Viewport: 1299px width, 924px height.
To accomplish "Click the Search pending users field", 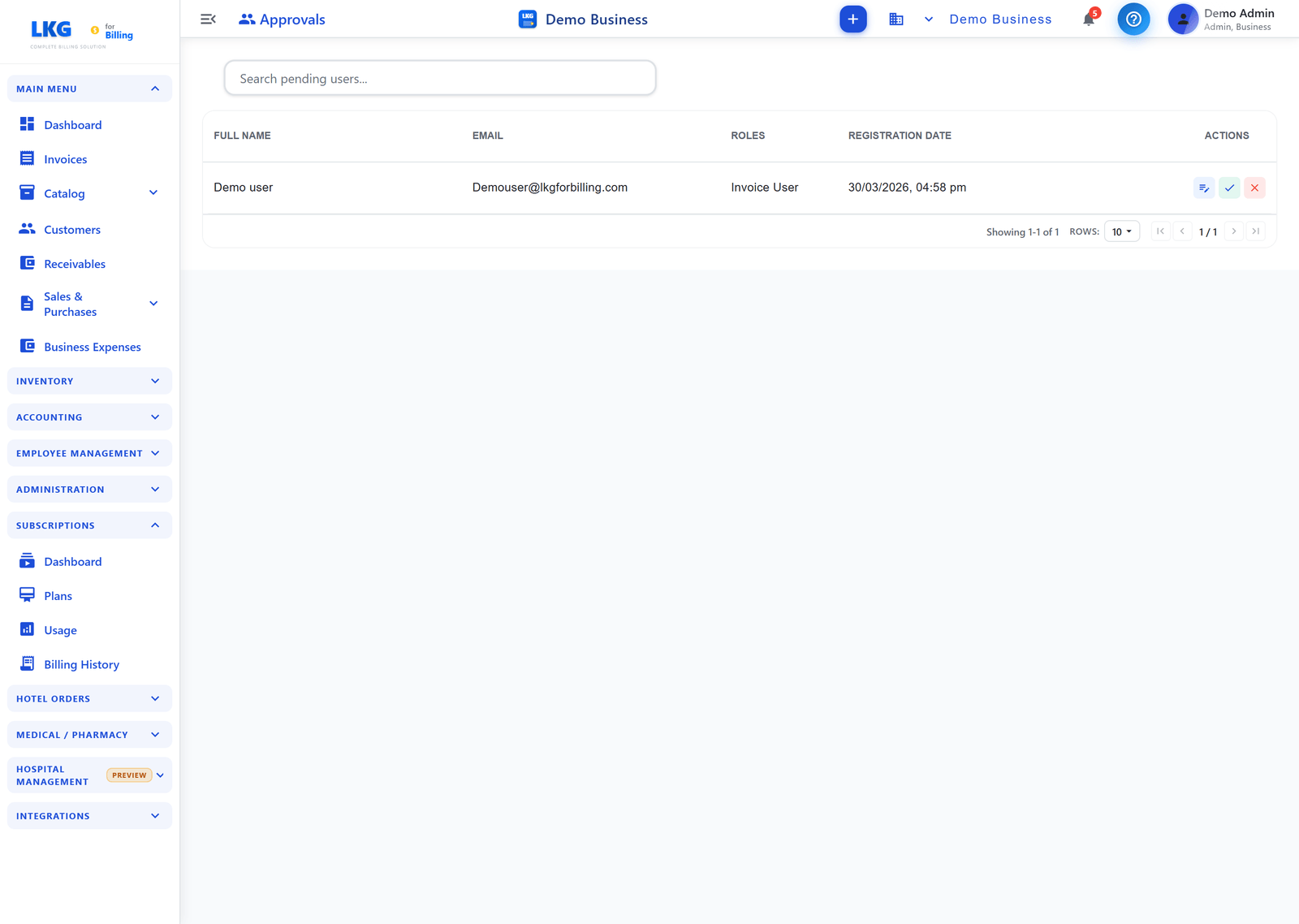I will (440, 78).
